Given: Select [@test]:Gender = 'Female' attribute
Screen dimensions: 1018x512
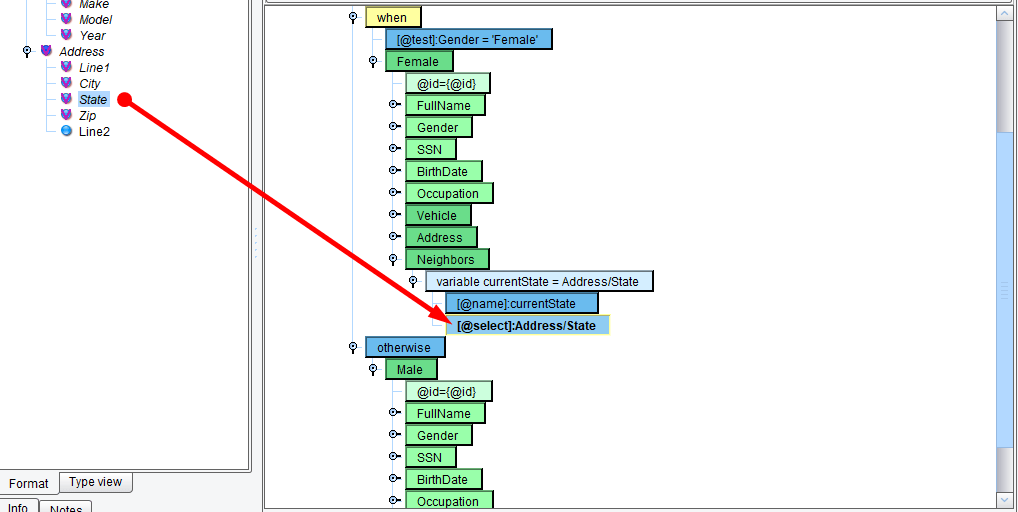Looking at the screenshot, I should coord(468,40).
